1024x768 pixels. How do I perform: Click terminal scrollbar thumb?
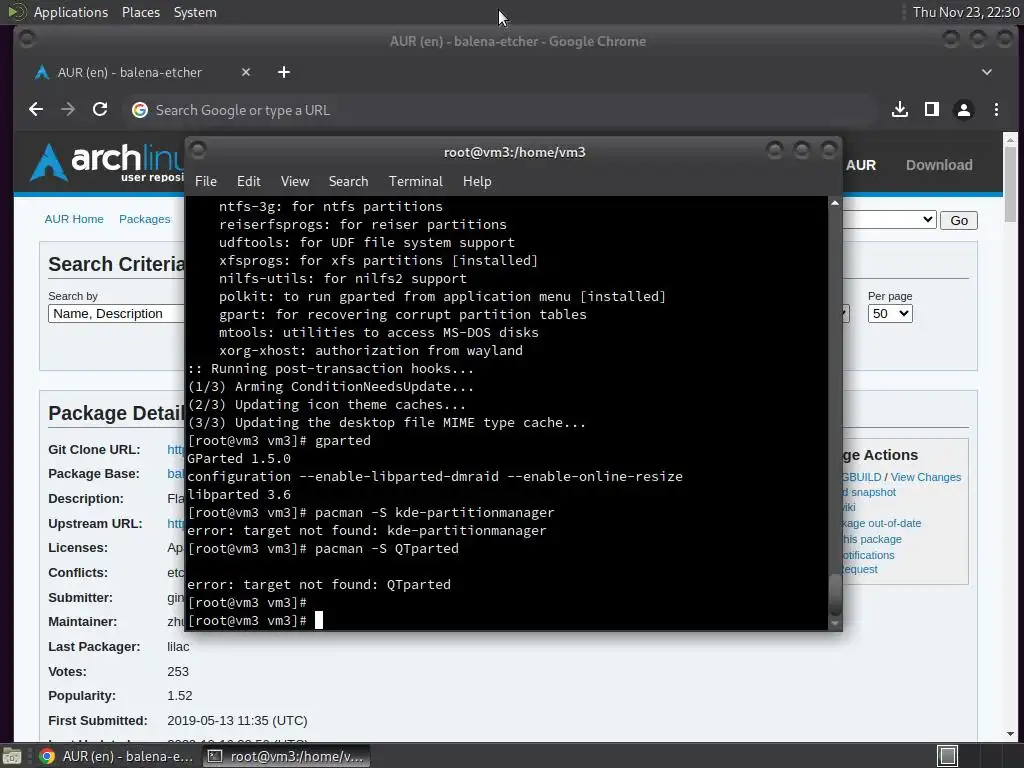tap(835, 594)
